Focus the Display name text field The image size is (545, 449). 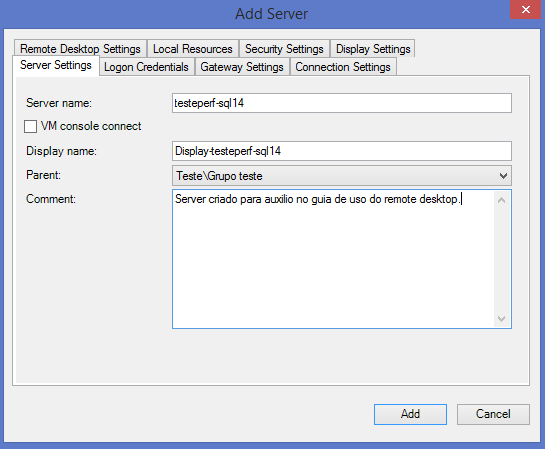[342, 151]
